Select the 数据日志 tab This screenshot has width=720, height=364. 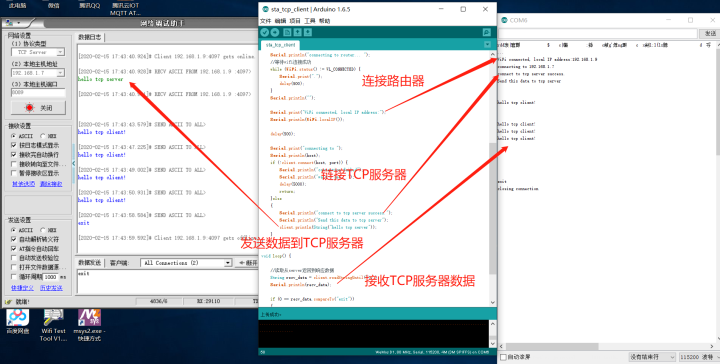(x=90, y=37)
